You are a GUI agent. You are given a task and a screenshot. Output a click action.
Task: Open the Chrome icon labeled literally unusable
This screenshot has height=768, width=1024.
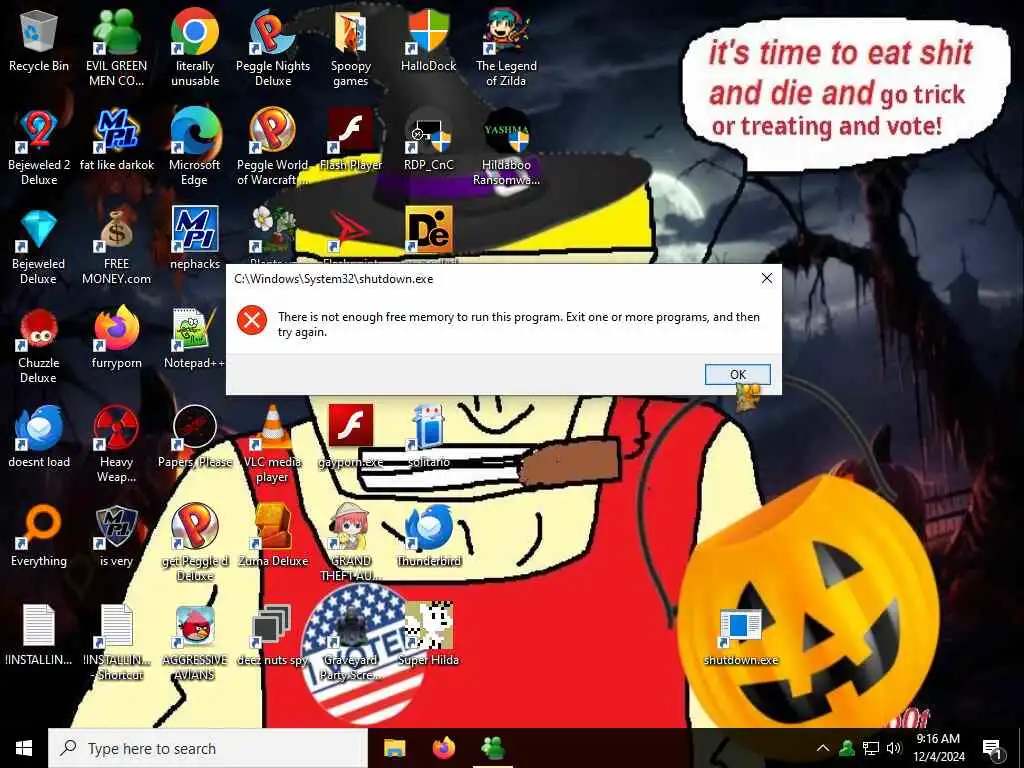pyautogui.click(x=195, y=47)
